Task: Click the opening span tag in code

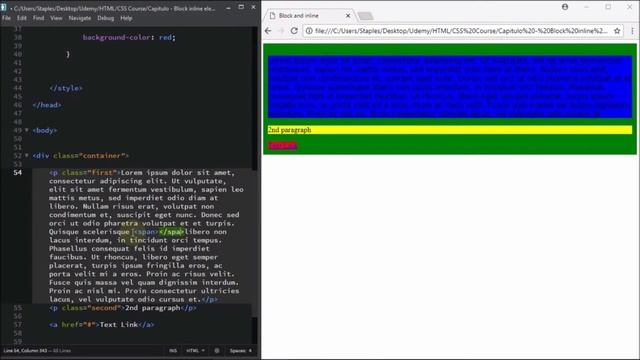Action: click(145, 232)
